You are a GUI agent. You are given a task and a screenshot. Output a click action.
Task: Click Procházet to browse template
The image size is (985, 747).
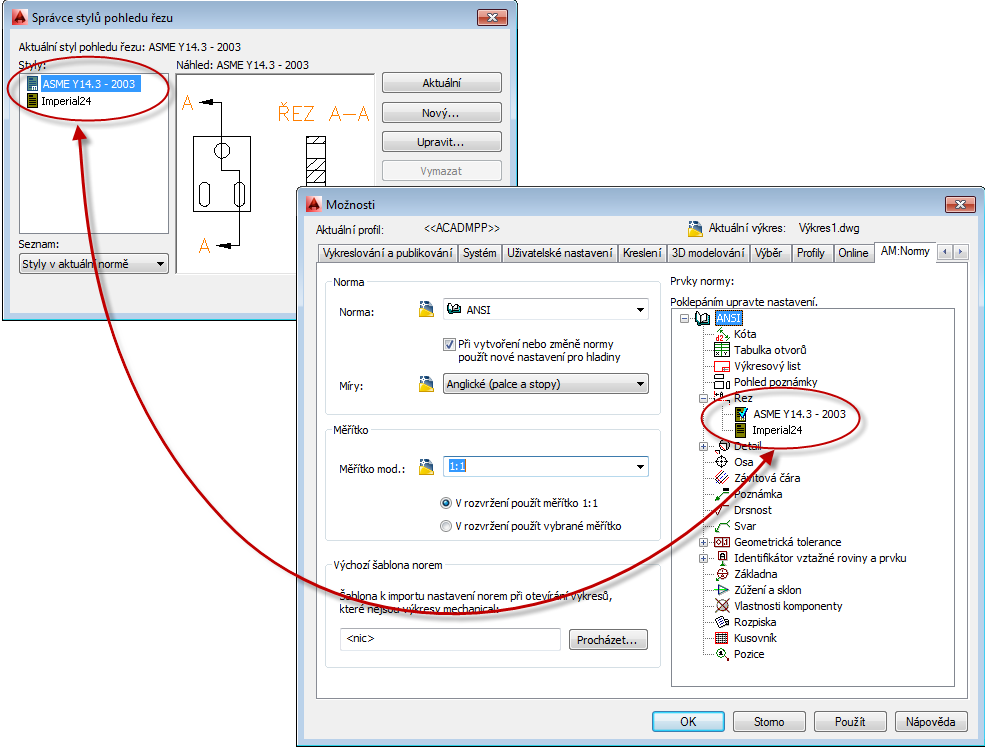pyautogui.click(x=607, y=640)
